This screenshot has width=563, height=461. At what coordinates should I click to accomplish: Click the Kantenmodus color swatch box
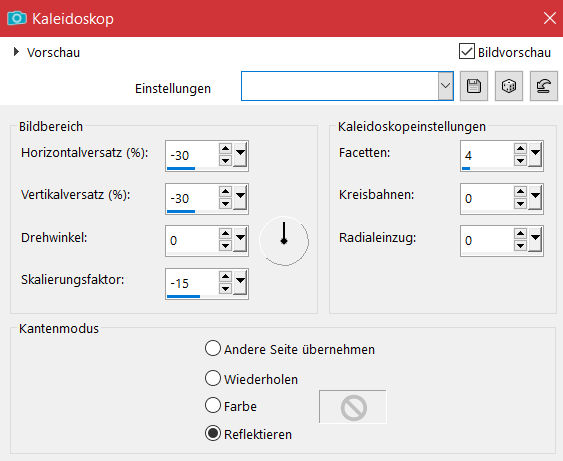(353, 407)
